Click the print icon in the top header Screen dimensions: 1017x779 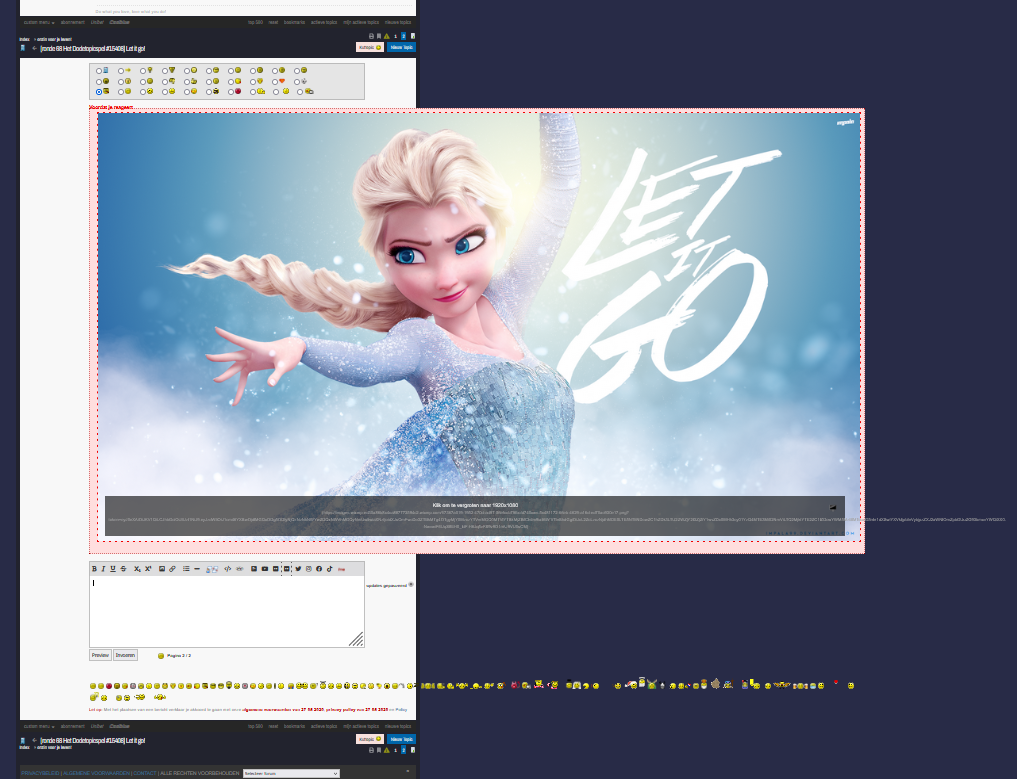click(371, 36)
